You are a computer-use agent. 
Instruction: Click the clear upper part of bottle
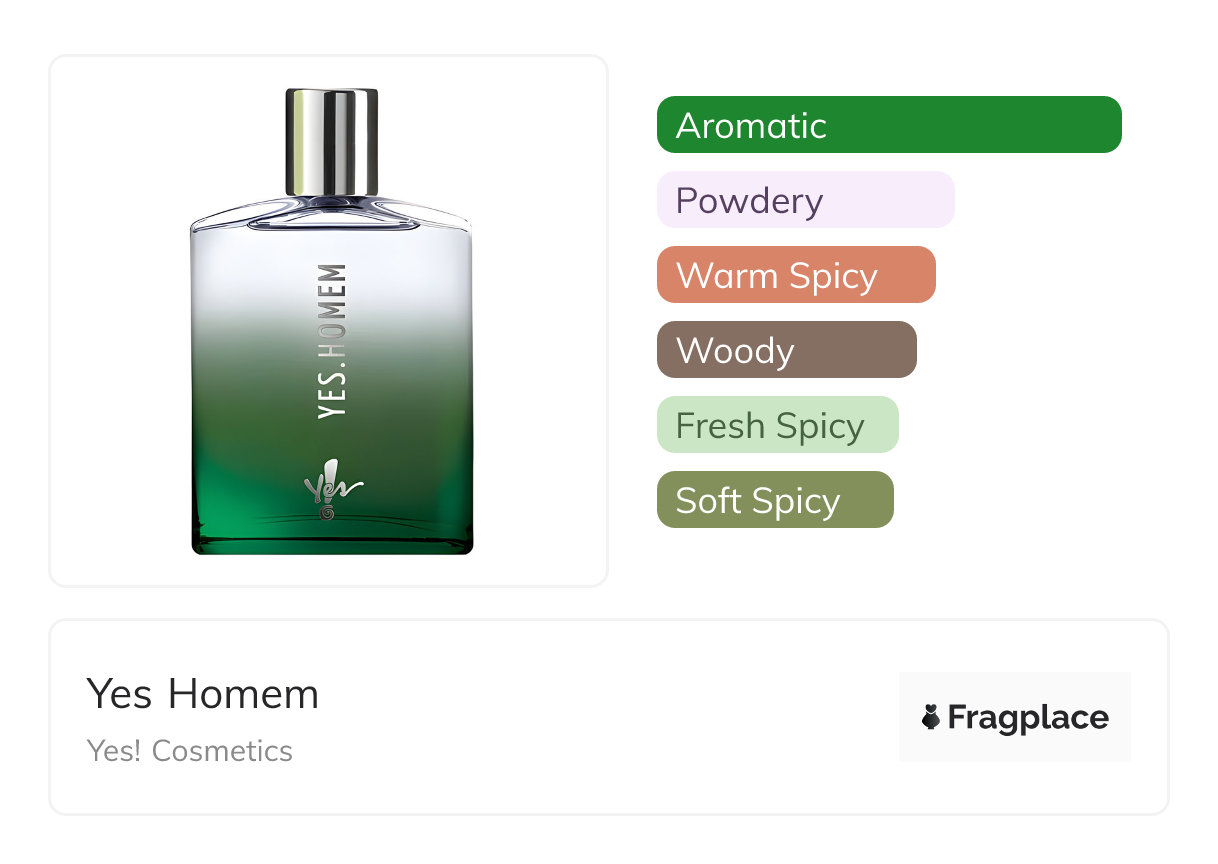332,260
